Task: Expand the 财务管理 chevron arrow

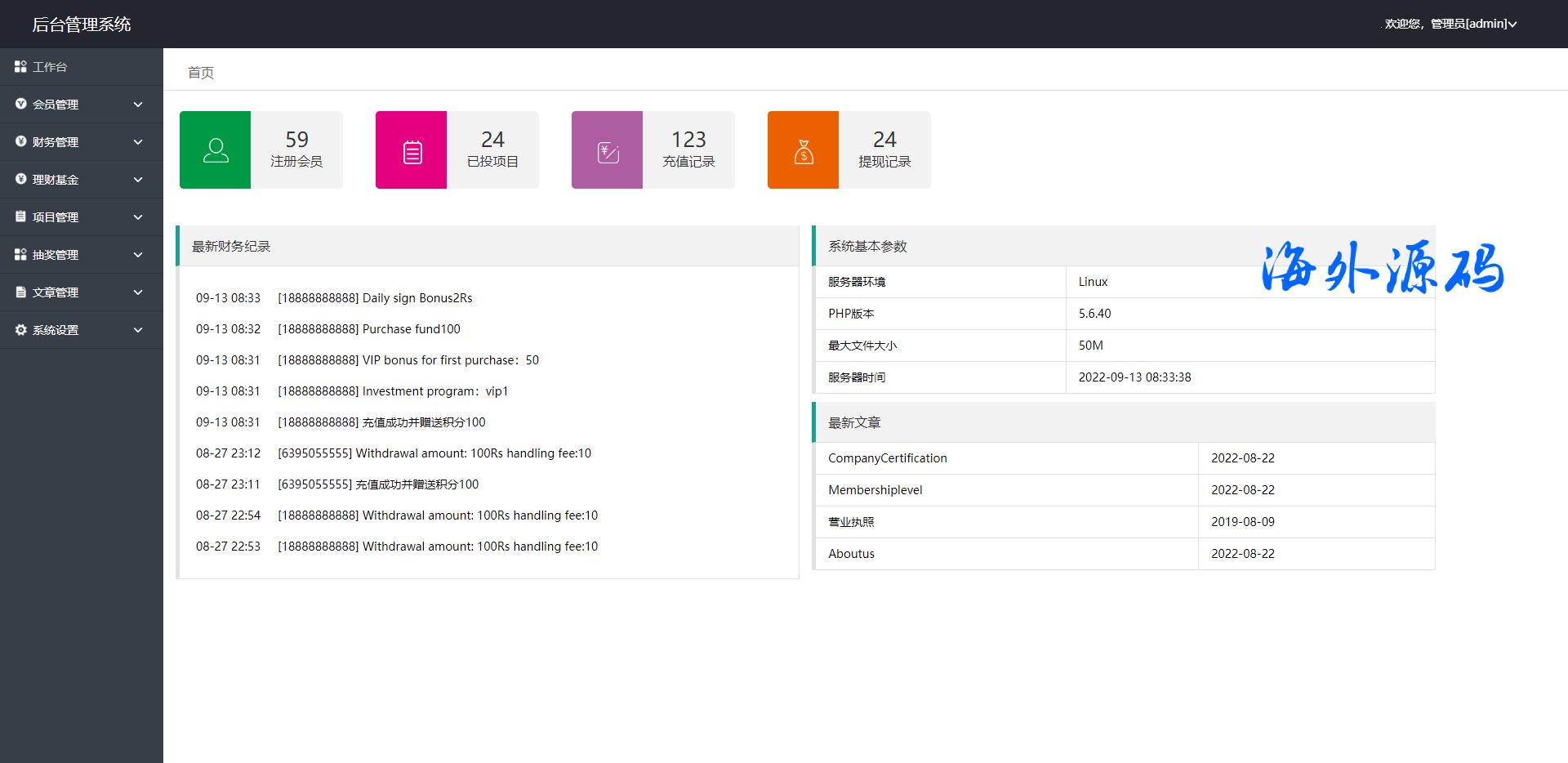Action: click(138, 142)
